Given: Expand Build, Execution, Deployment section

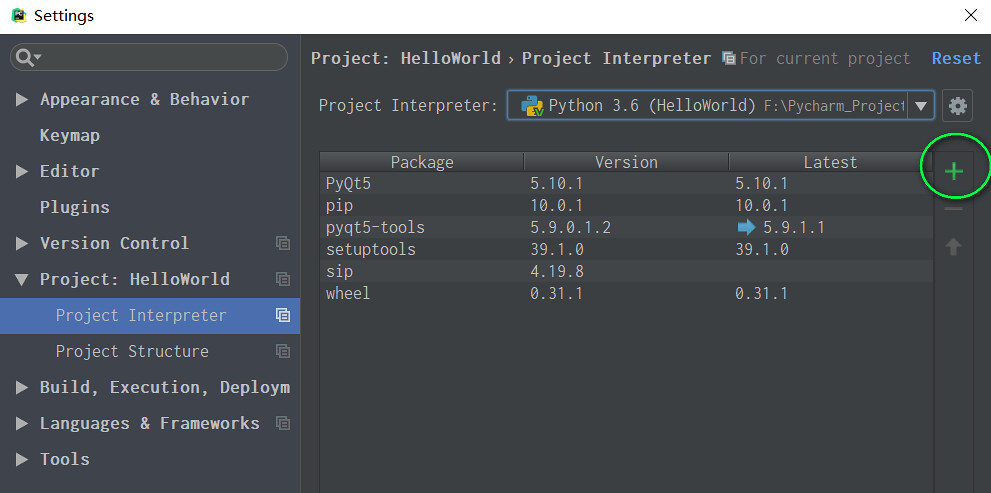Looking at the screenshot, I should click(21, 387).
